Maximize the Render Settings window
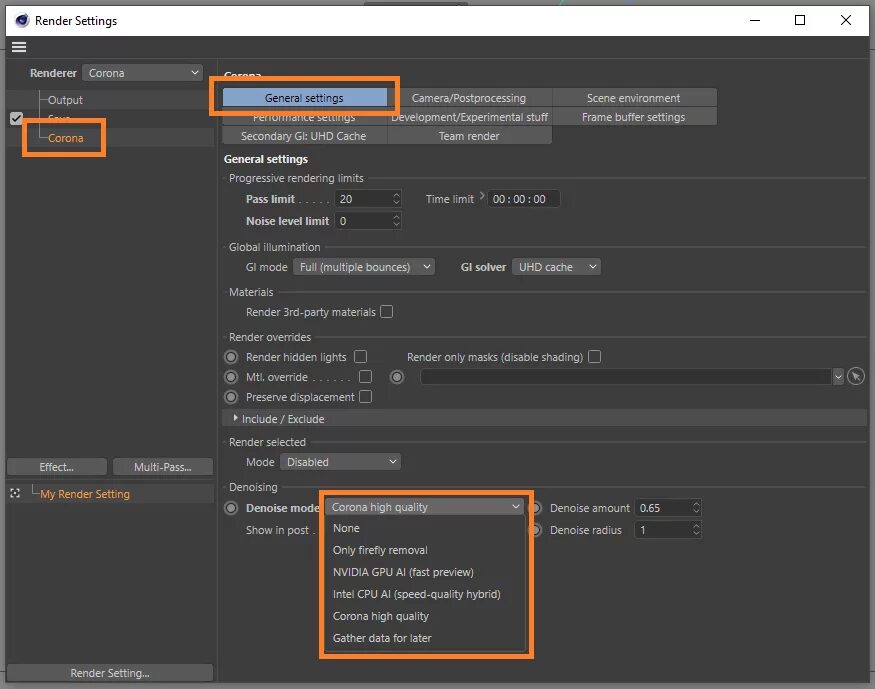 point(800,20)
